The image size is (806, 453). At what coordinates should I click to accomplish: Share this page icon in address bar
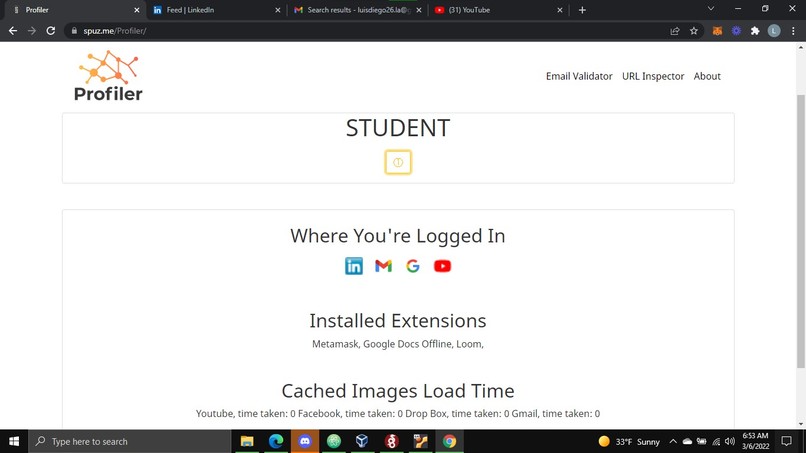coord(675,31)
